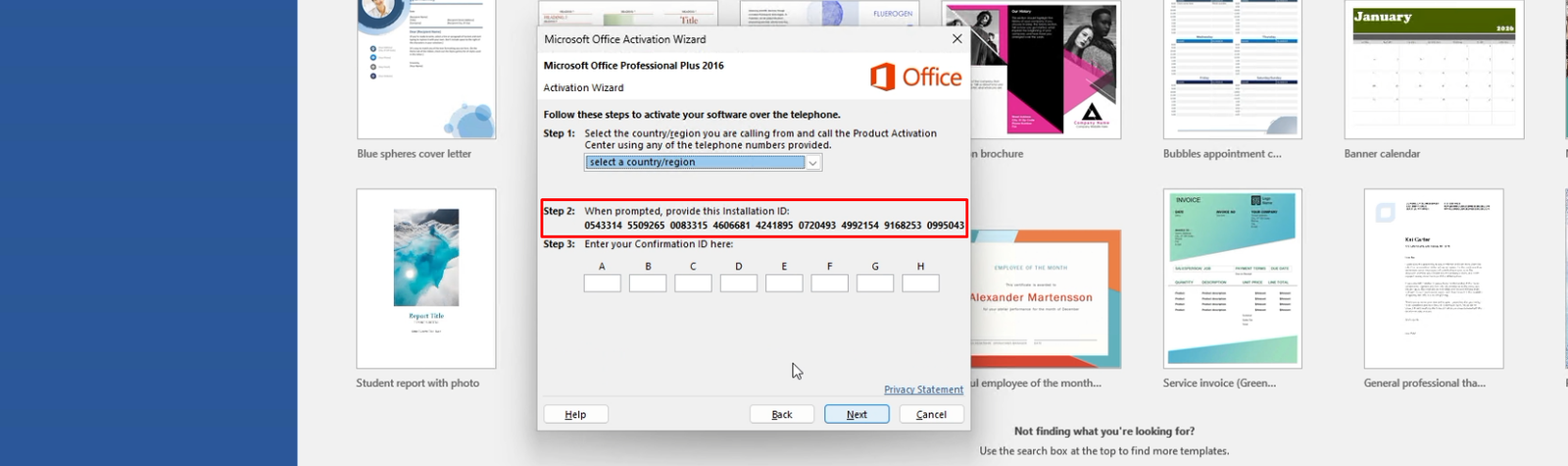The height and width of the screenshot is (466, 1568).
Task: Click Confirmation ID field A
Action: point(602,284)
